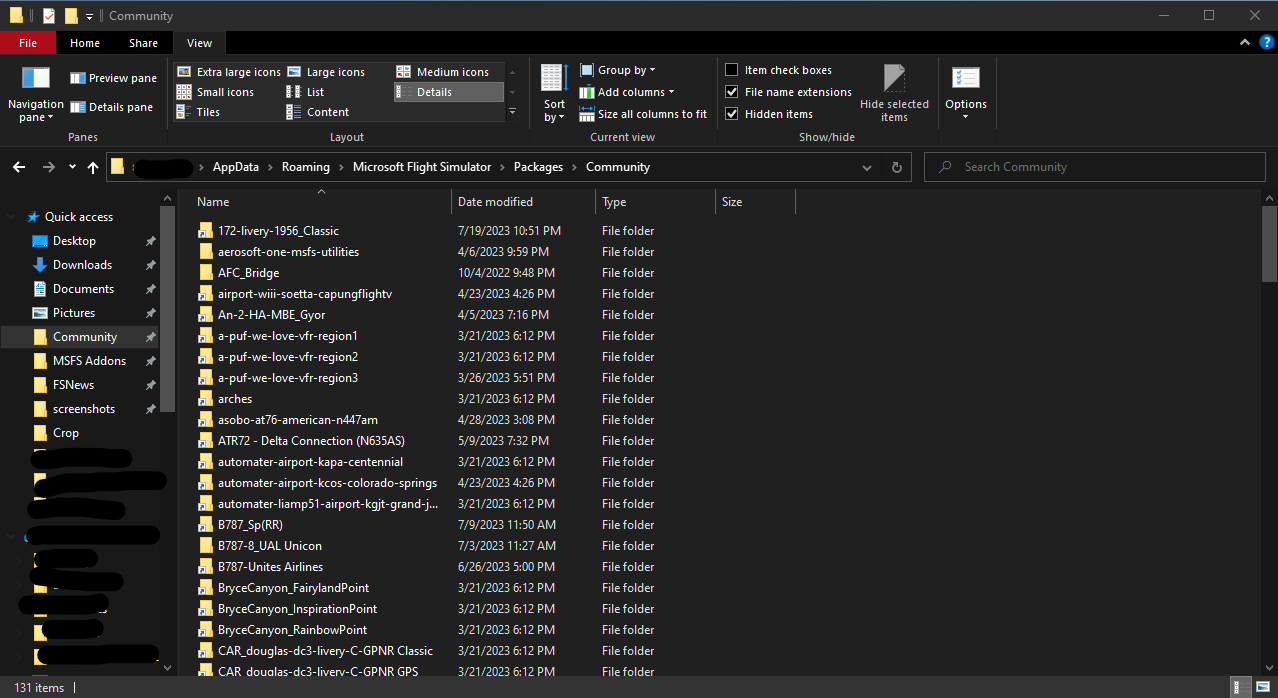The height and width of the screenshot is (698, 1278).
Task: Open Quick Access Toolbar customize dropdown
Action: 89,16
